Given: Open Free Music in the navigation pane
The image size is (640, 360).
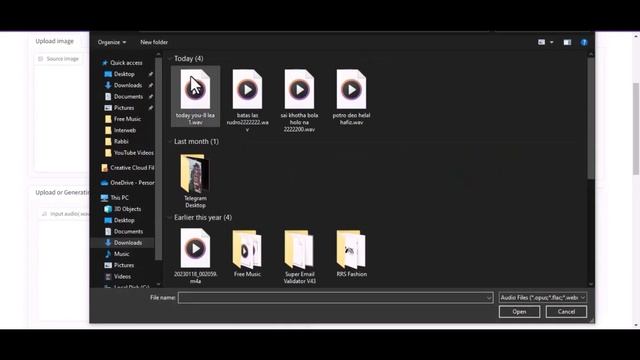Looking at the screenshot, I should pyautogui.click(x=127, y=119).
